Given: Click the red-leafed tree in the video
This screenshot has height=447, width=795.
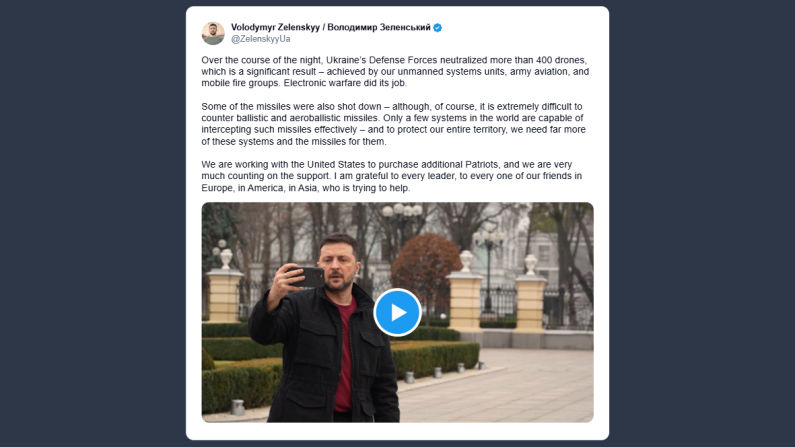Looking at the screenshot, I should coord(425,269).
